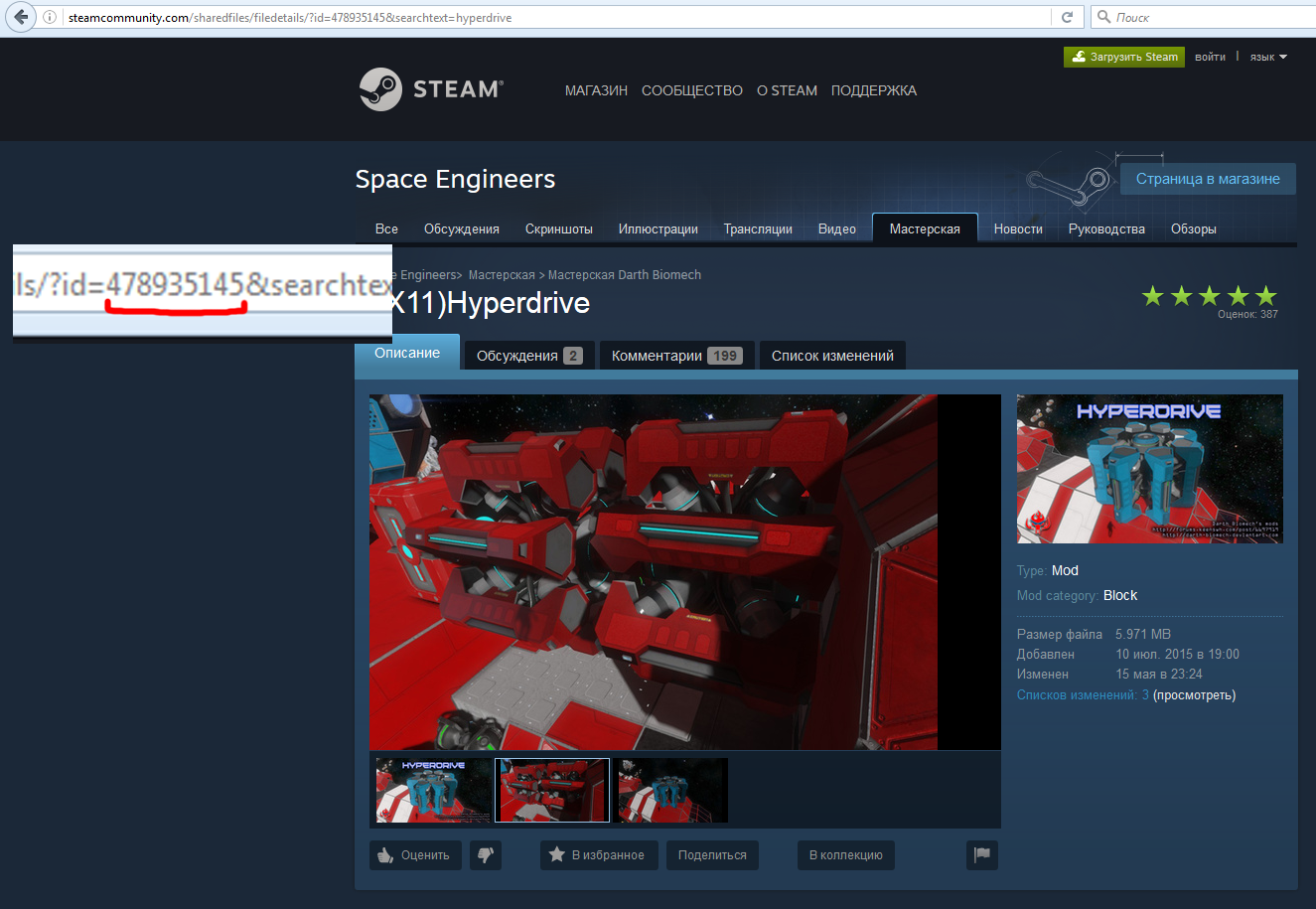Viewport: 1316px width, 909px height.
Task: Click the Steam logo in the header
Action: (431, 89)
